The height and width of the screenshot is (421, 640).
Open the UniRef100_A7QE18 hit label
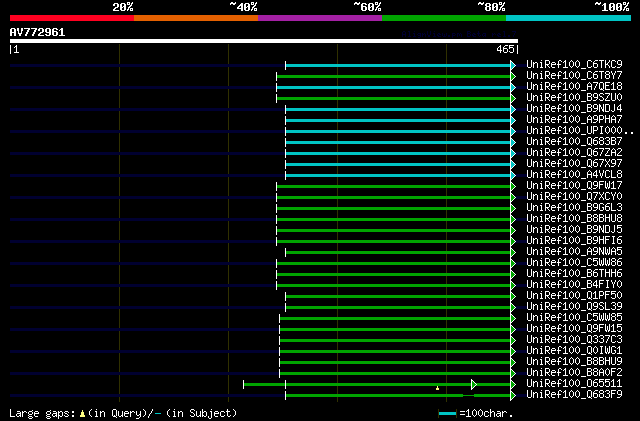574,87
